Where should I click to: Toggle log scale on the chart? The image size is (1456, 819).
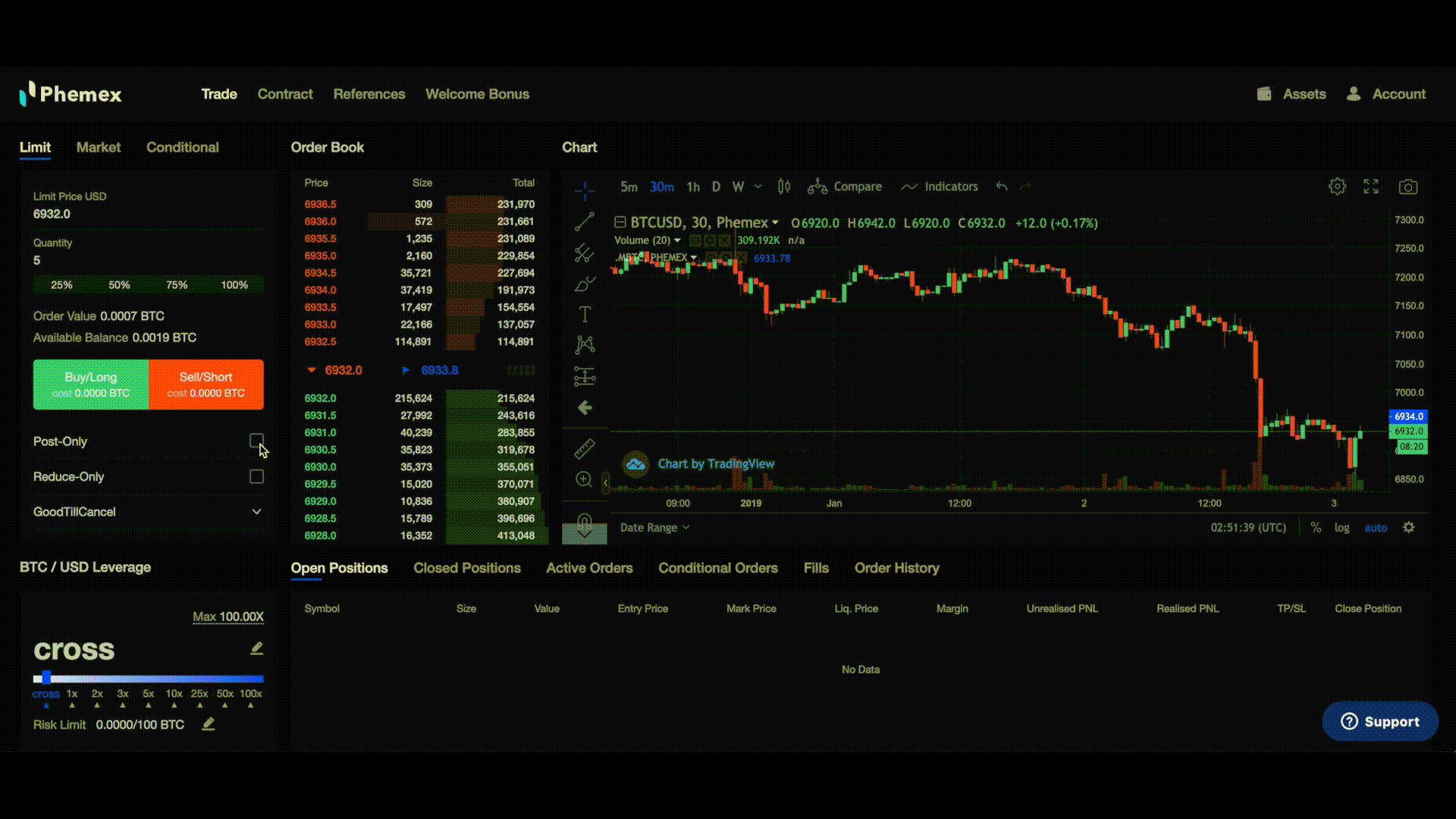tap(1342, 527)
